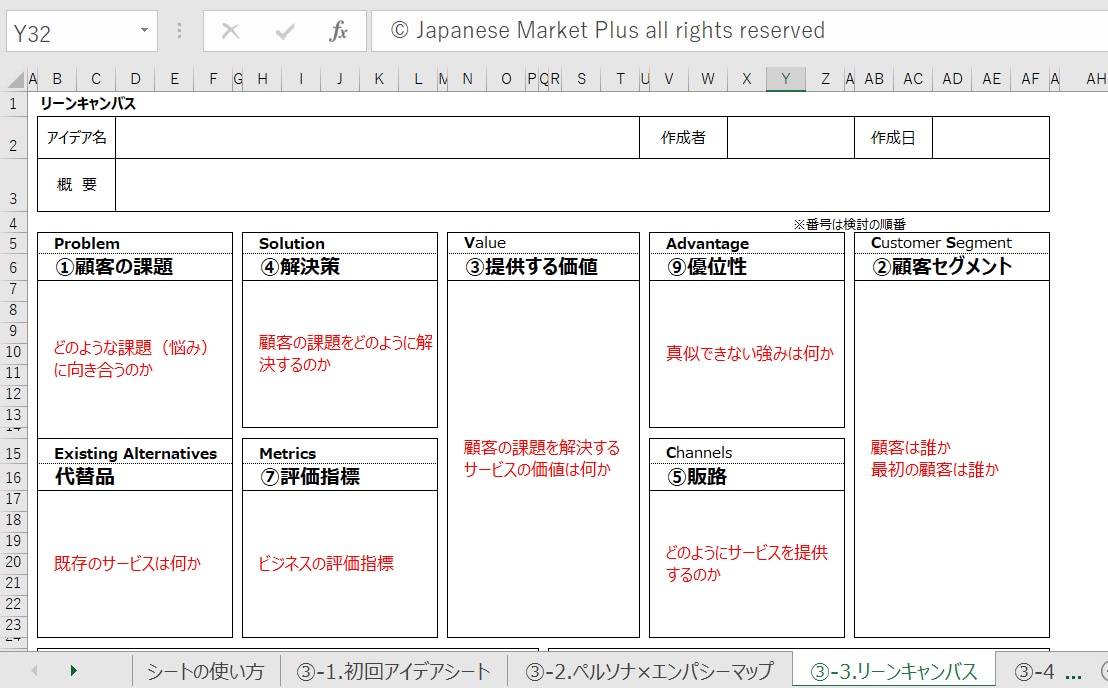Open the Name Box dropdown arrow
1108x688 pixels.
coord(144,30)
